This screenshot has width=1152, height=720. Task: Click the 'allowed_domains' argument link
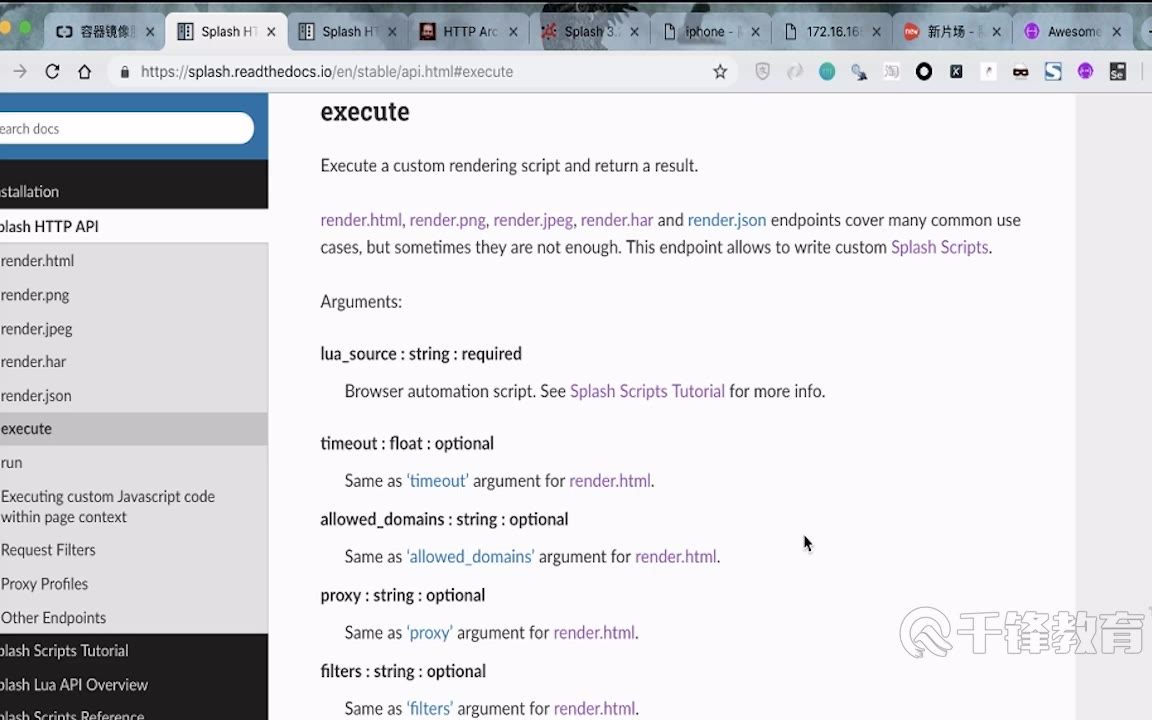tap(470, 556)
